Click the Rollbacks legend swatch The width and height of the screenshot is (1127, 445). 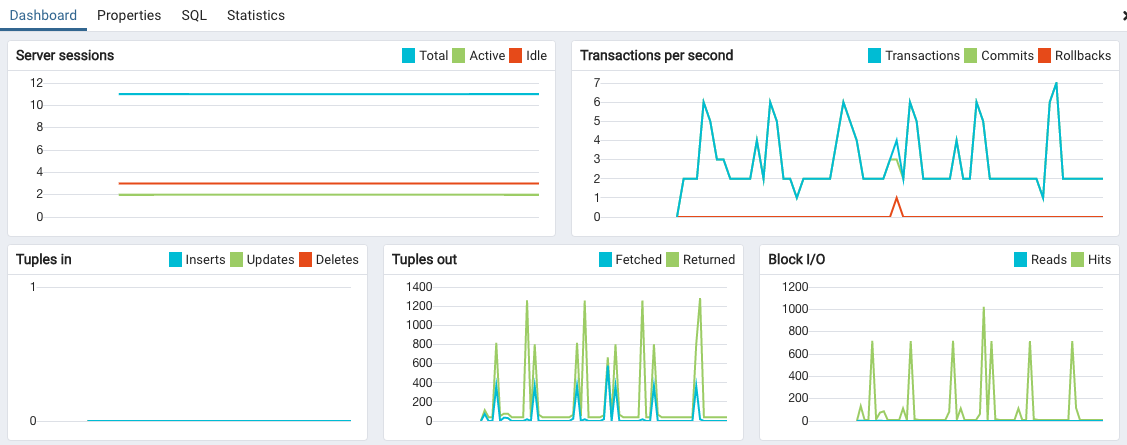(x=1045, y=56)
